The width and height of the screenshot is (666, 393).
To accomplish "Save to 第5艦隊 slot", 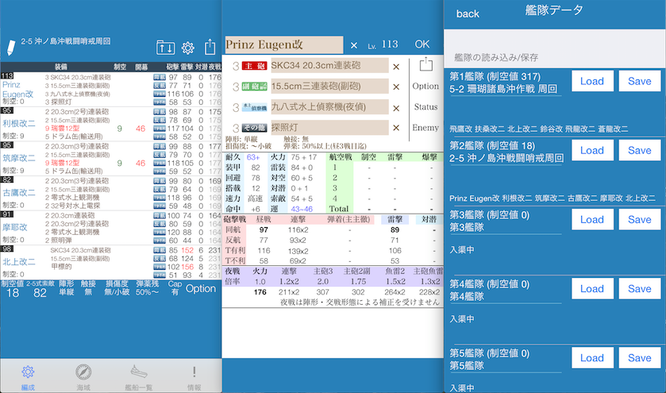I will pos(639,358).
